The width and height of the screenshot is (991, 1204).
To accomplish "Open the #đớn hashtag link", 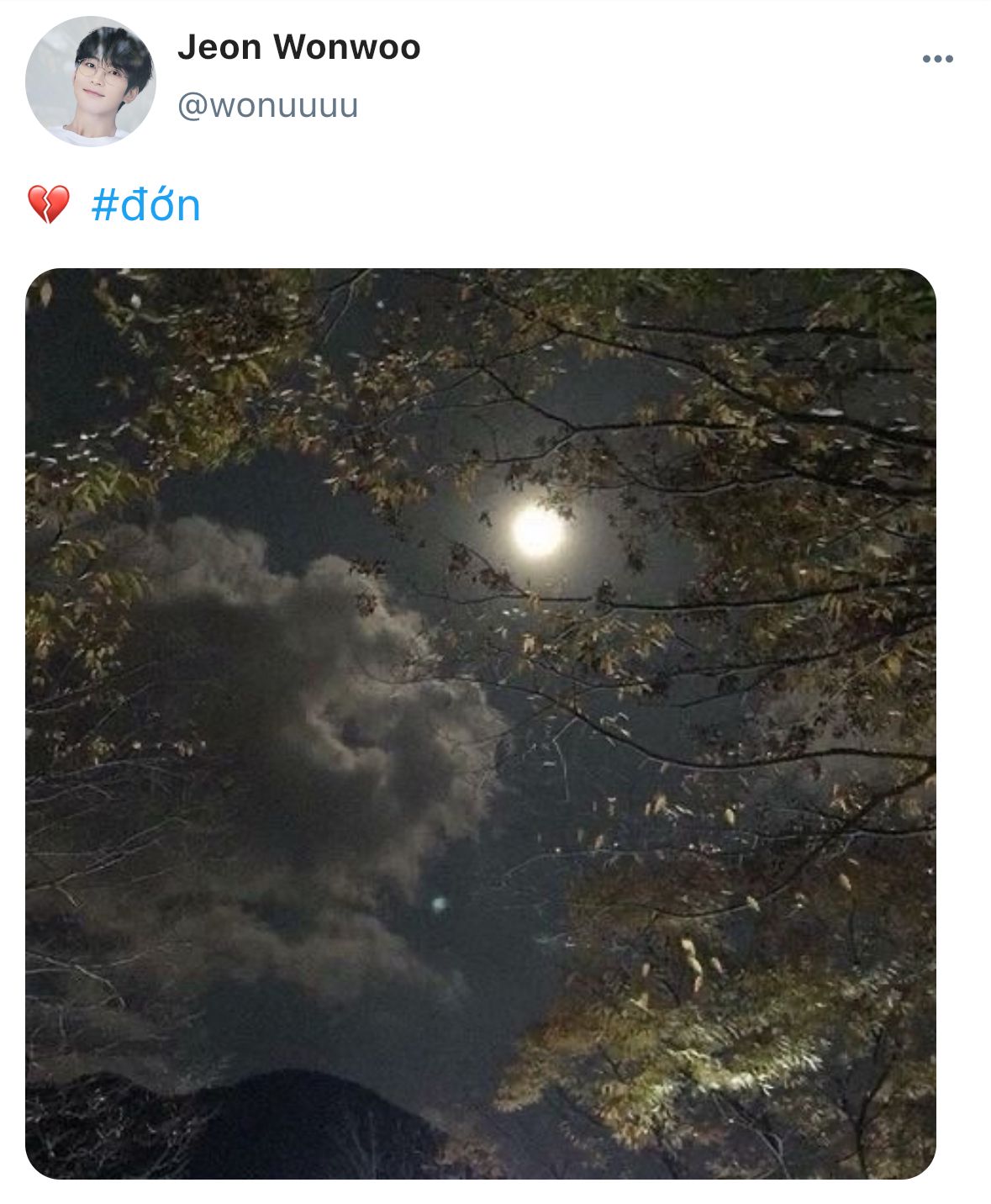I will 145,205.
